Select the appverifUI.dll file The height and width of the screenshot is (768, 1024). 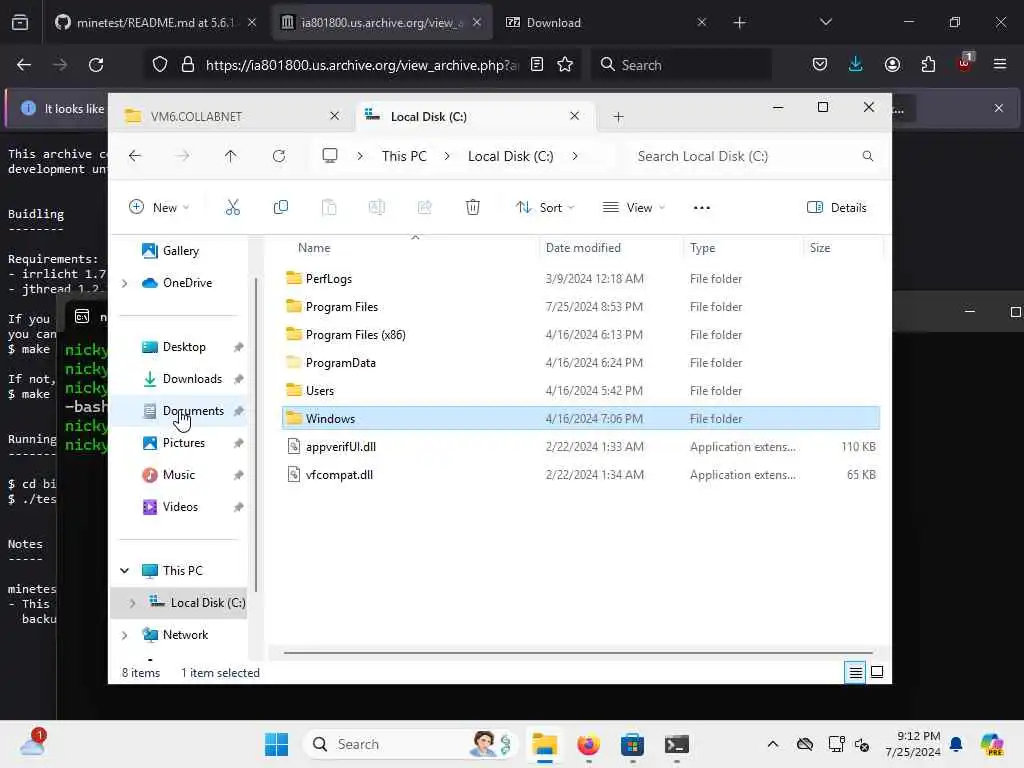coord(581,447)
